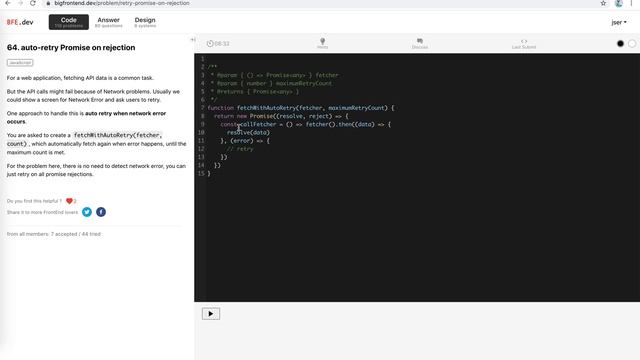The height and width of the screenshot is (360, 640).
Task: Select the dark editor theme swatch
Action: click(x=620, y=43)
